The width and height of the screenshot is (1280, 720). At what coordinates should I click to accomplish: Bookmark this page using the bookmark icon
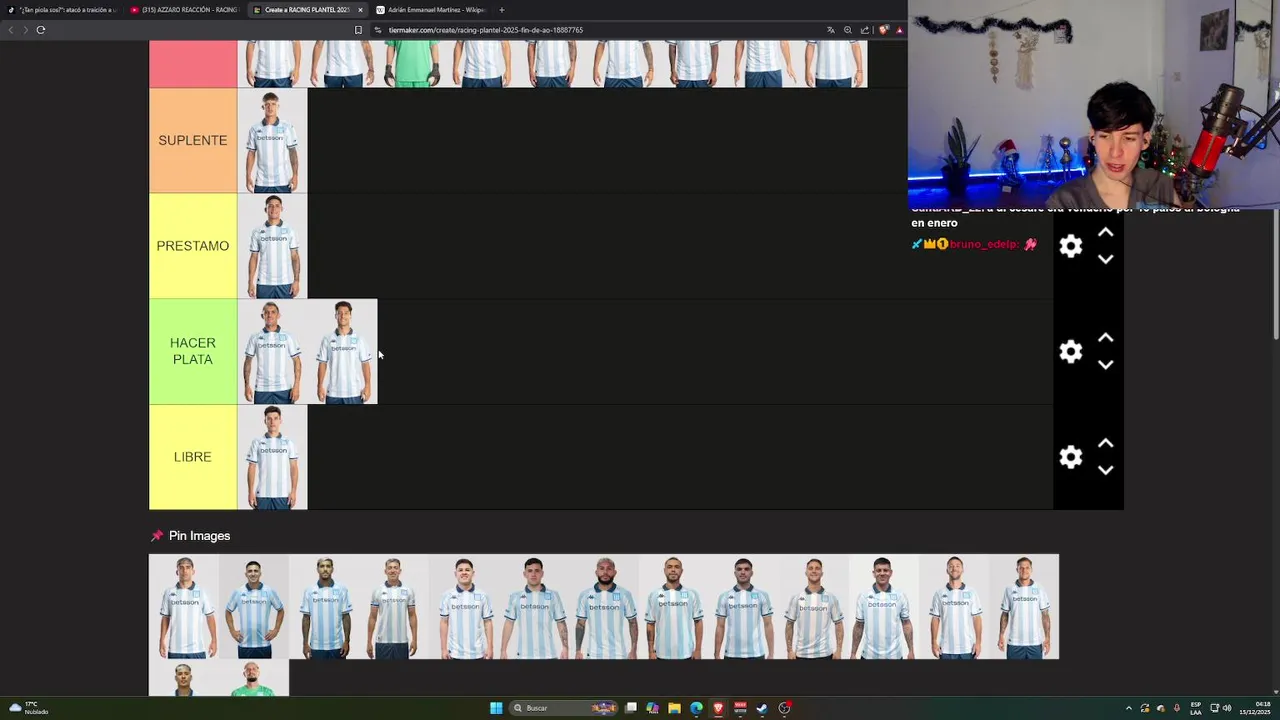pos(358,30)
